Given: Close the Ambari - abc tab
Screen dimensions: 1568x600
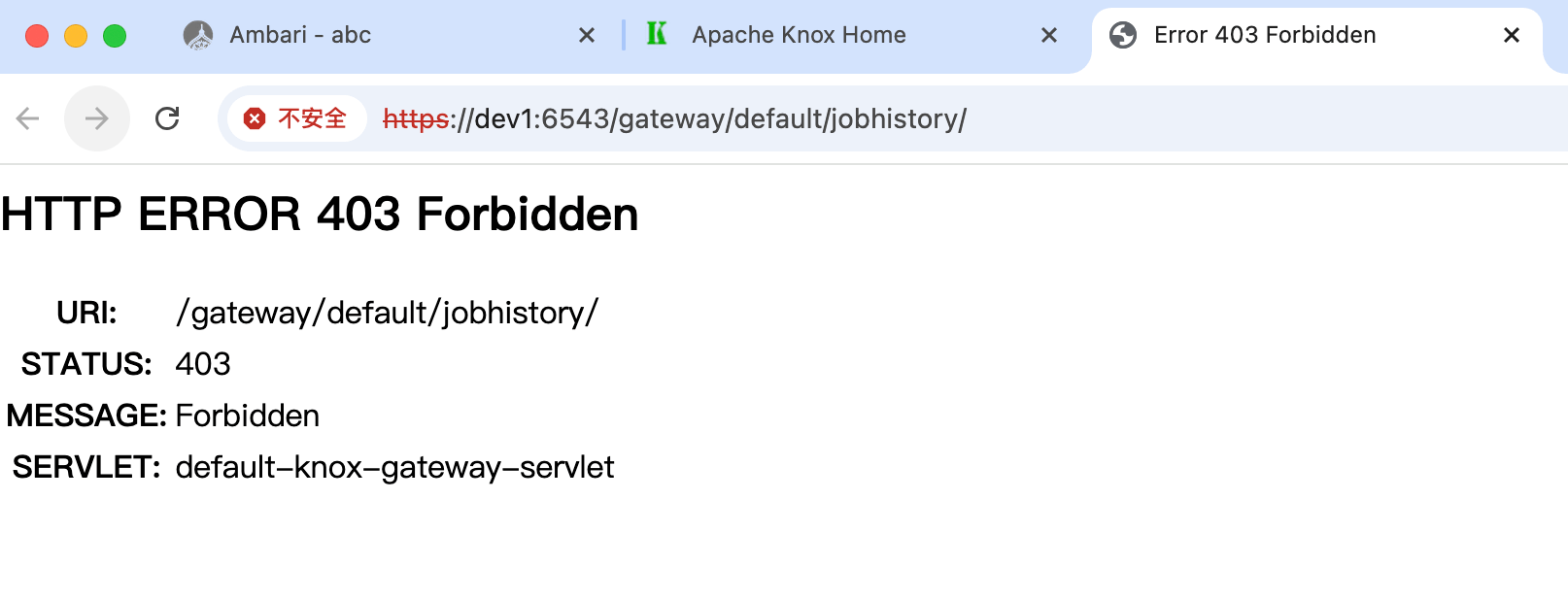Looking at the screenshot, I should [587, 36].
